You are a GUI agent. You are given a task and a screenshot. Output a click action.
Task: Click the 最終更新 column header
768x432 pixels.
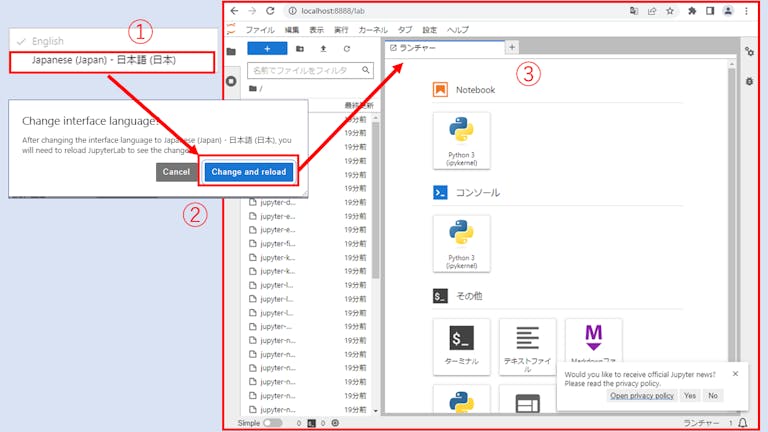(x=359, y=105)
